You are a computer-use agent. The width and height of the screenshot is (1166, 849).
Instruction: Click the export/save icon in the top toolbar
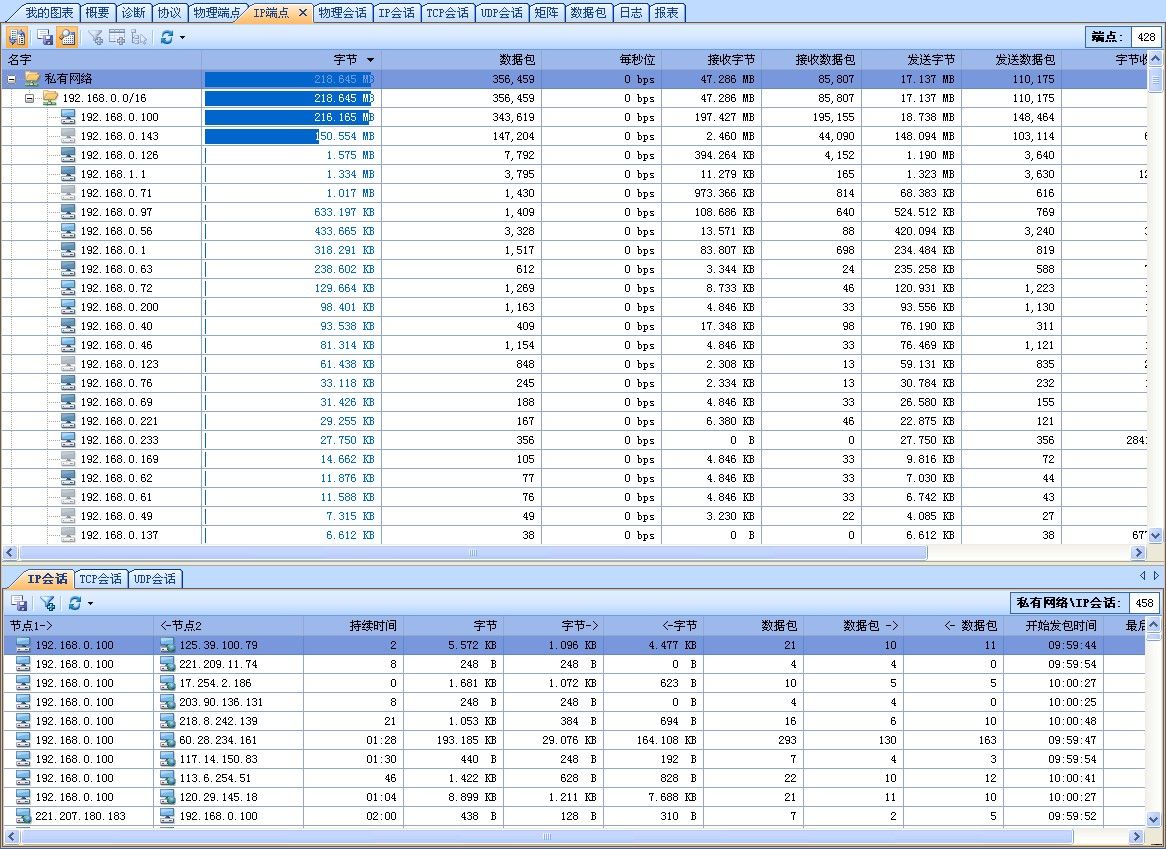tap(45, 37)
